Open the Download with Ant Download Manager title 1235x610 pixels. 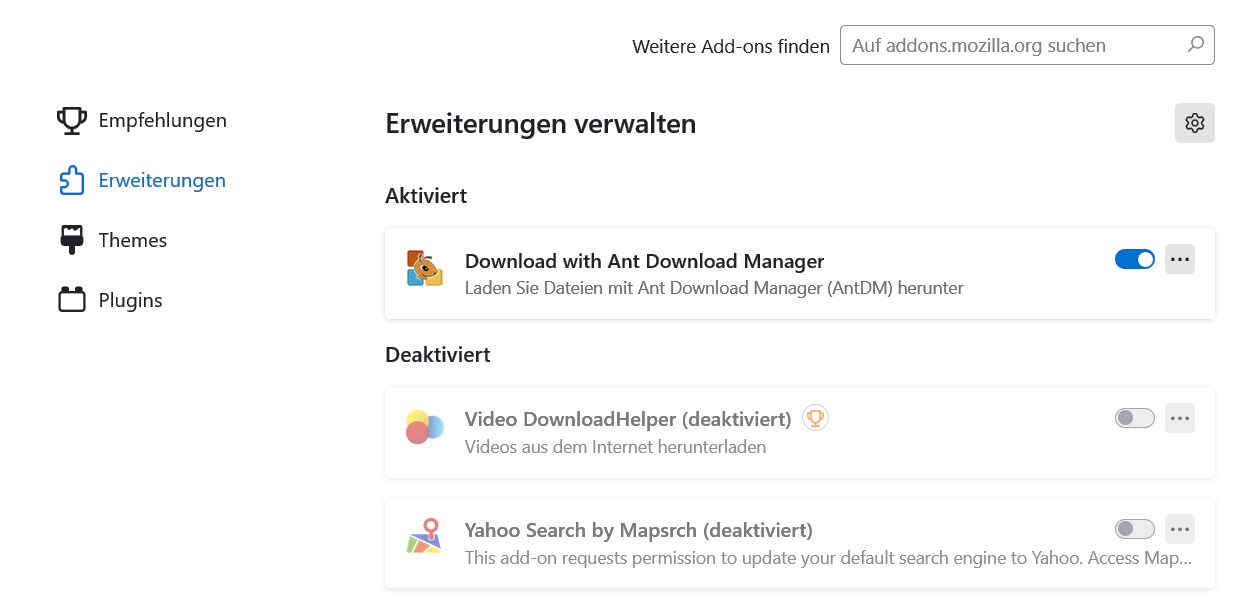coord(644,261)
